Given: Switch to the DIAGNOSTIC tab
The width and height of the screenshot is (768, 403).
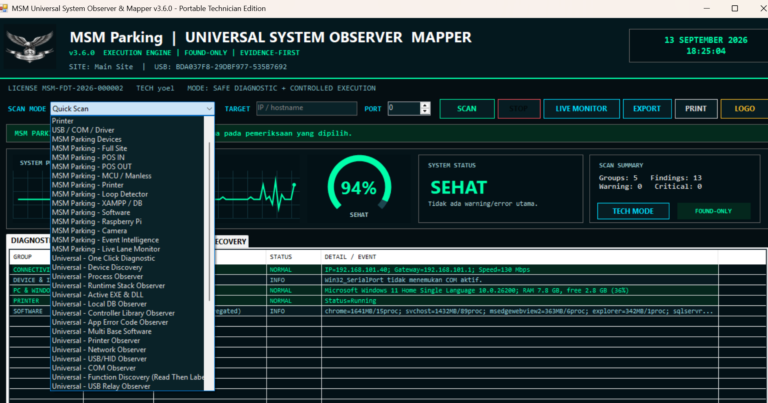Looking at the screenshot, I should (30, 240).
